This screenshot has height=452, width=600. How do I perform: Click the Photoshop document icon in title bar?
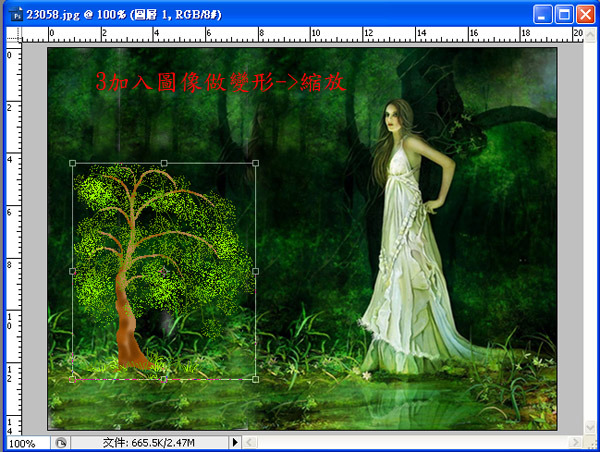click(x=16, y=15)
